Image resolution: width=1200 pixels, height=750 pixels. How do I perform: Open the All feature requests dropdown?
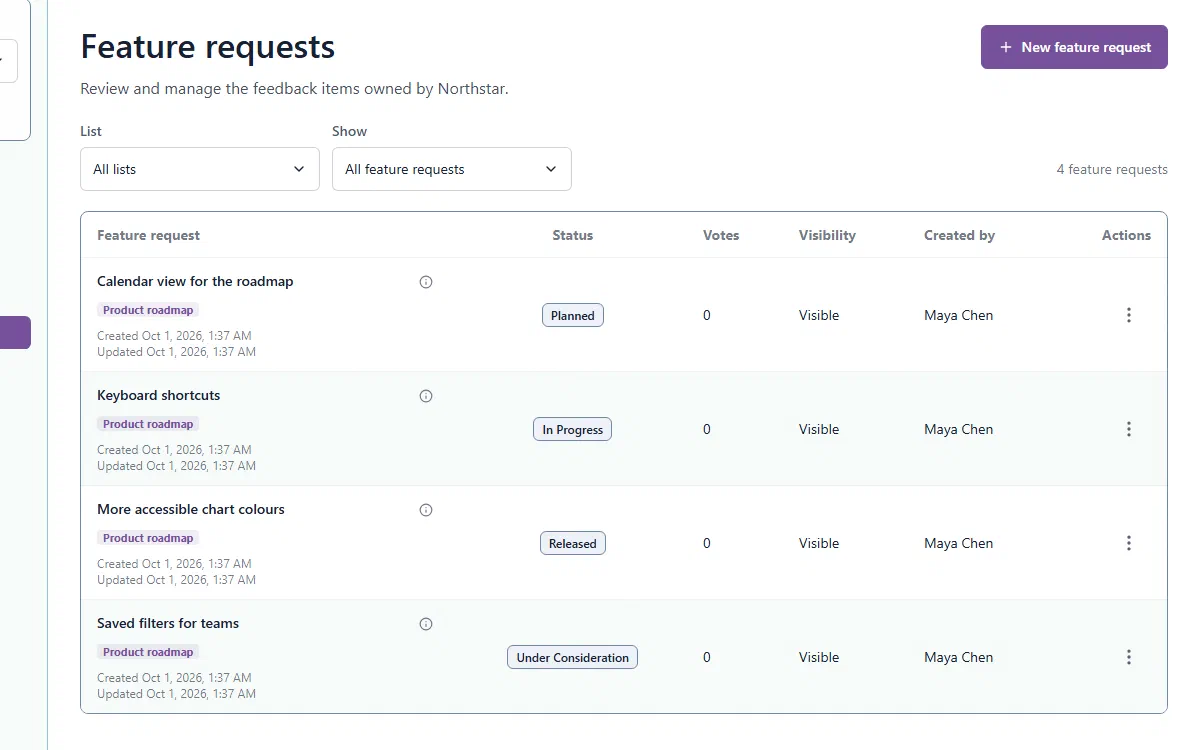tap(452, 169)
